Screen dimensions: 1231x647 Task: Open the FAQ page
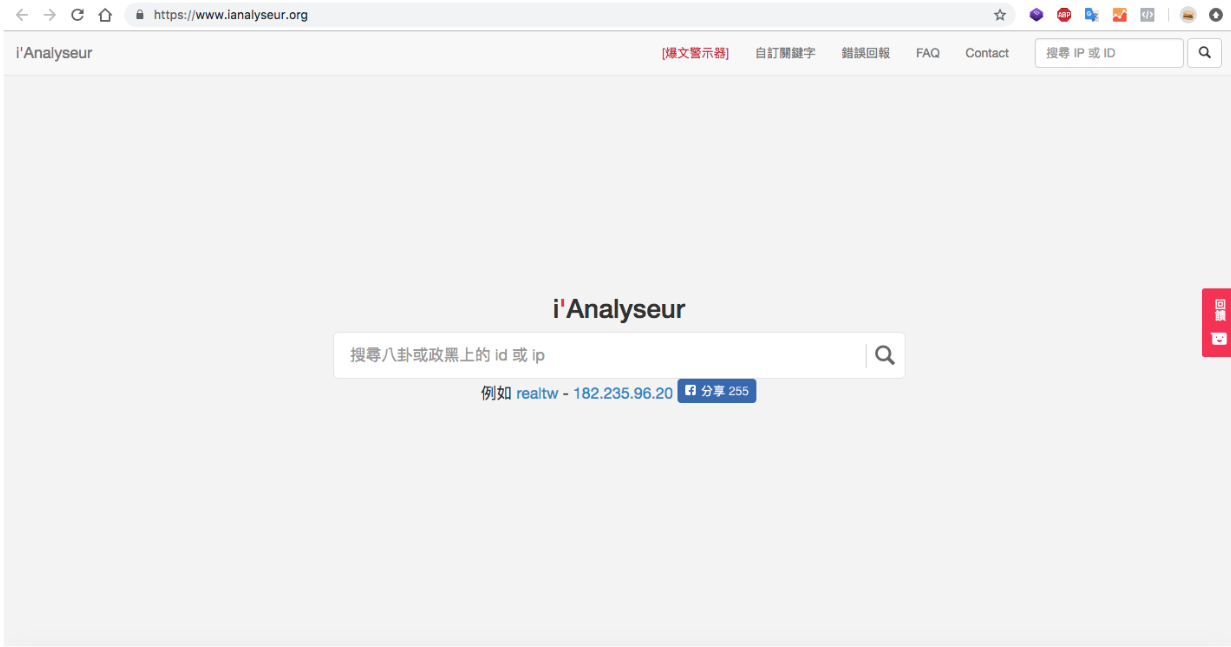click(x=928, y=53)
